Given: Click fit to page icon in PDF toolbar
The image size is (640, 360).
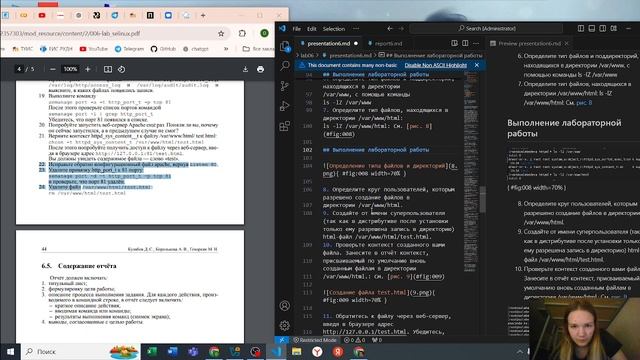Looking at the screenshot, I should pyautogui.click(x=108, y=69).
